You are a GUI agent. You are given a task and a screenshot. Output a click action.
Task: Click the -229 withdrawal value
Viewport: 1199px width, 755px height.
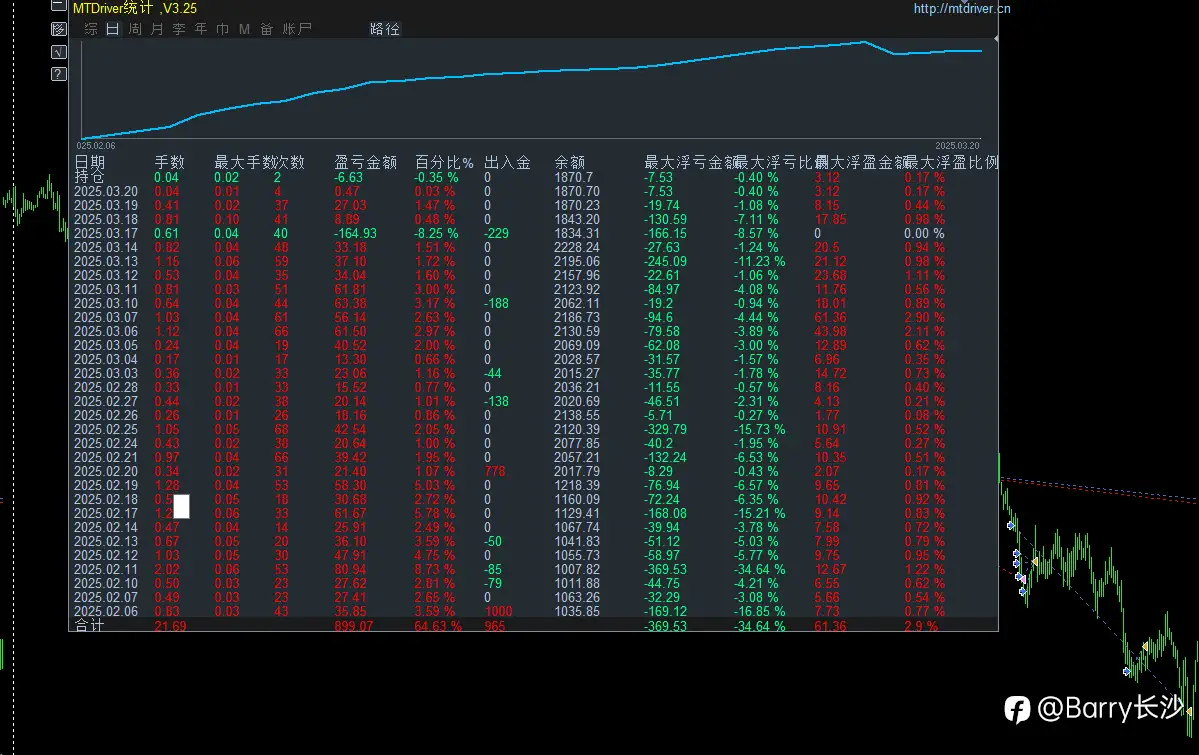(496, 233)
